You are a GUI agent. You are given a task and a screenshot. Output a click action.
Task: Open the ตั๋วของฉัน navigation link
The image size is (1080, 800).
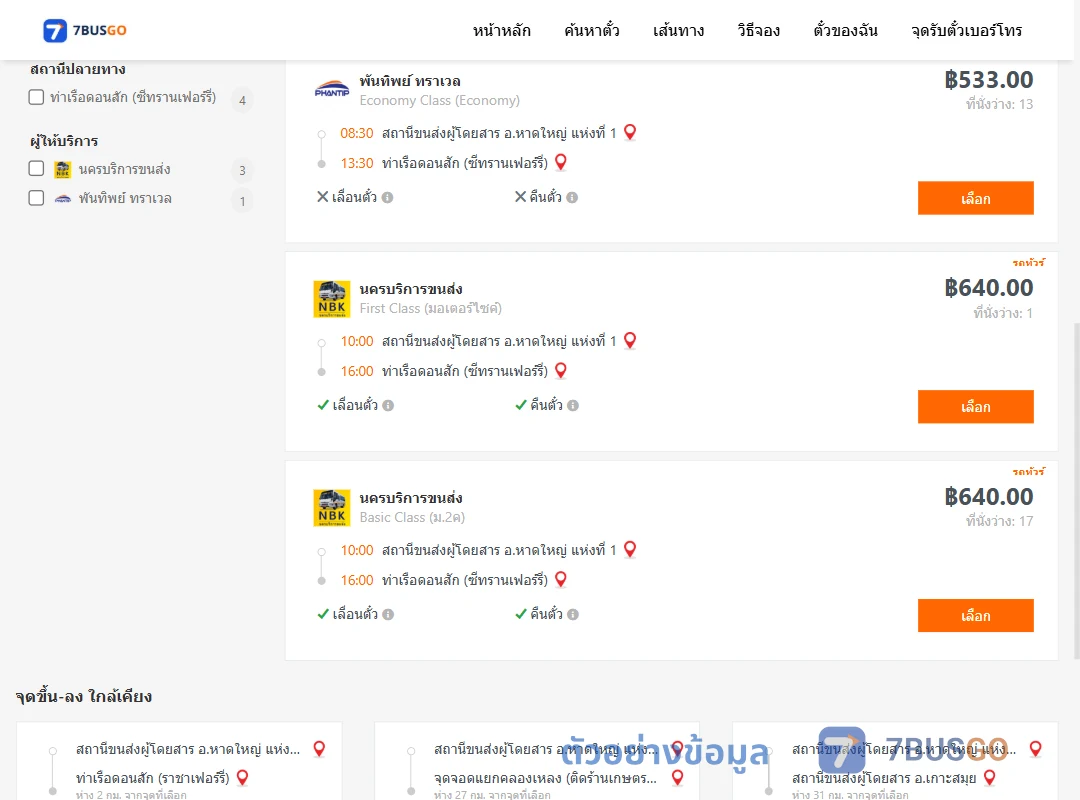pos(845,30)
